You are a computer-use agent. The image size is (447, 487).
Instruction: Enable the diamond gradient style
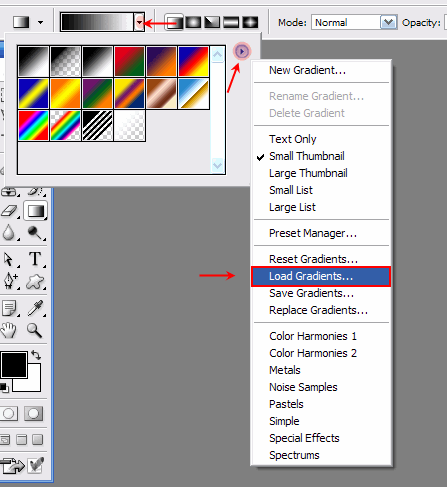click(250, 22)
